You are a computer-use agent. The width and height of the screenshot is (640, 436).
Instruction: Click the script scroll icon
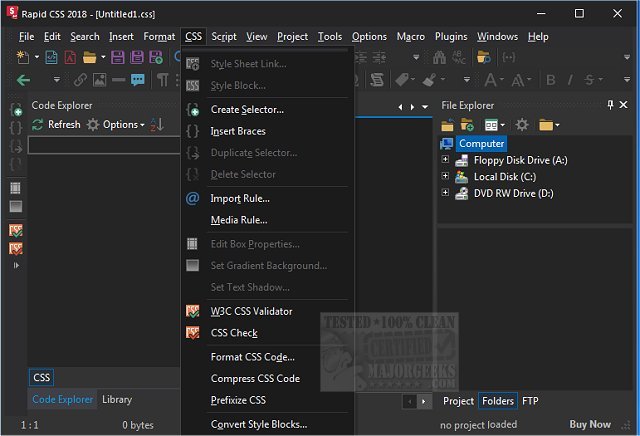point(377,80)
